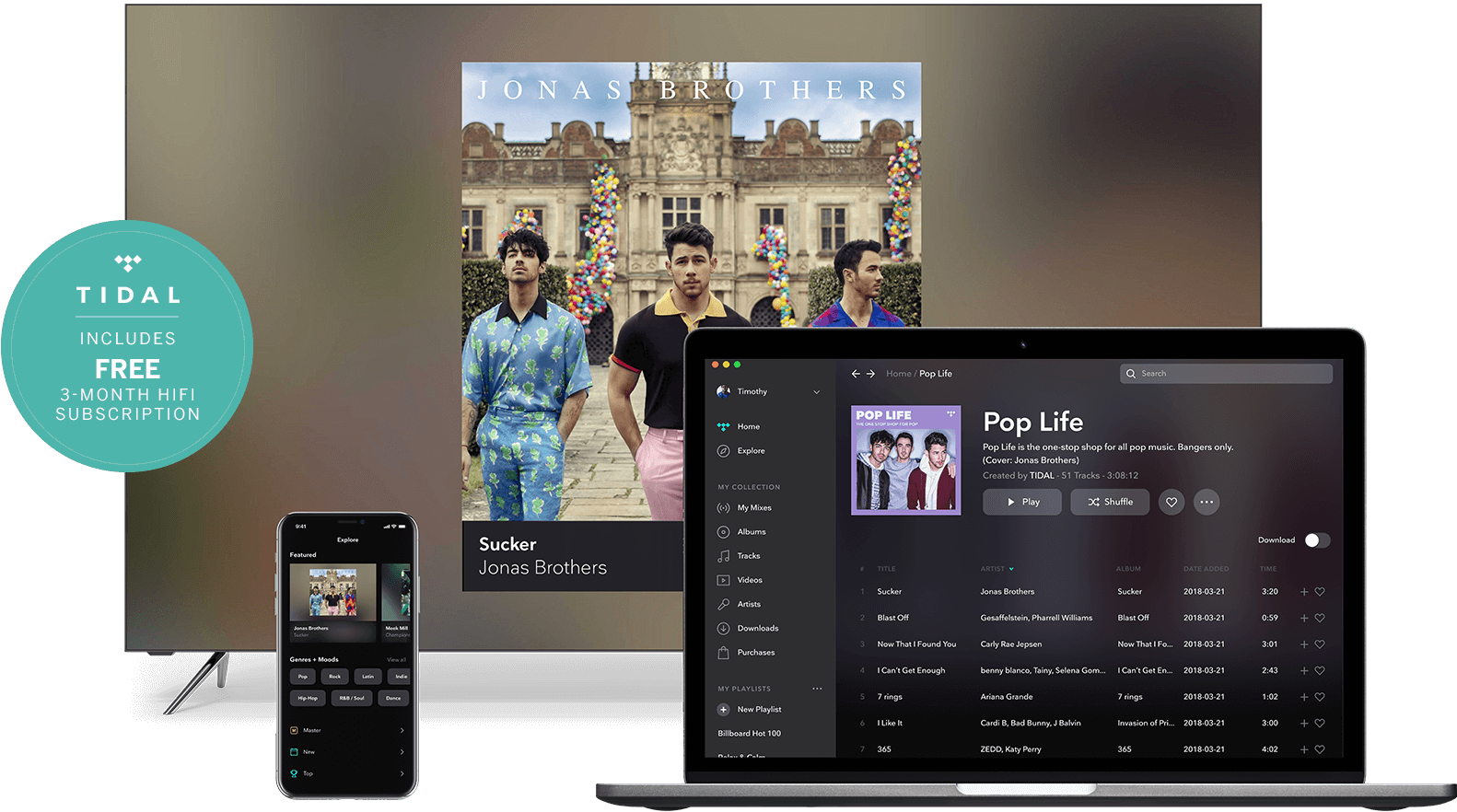The image size is (1457, 812).
Task: Favorite Blast Off with its heart icon
Action: click(1320, 618)
